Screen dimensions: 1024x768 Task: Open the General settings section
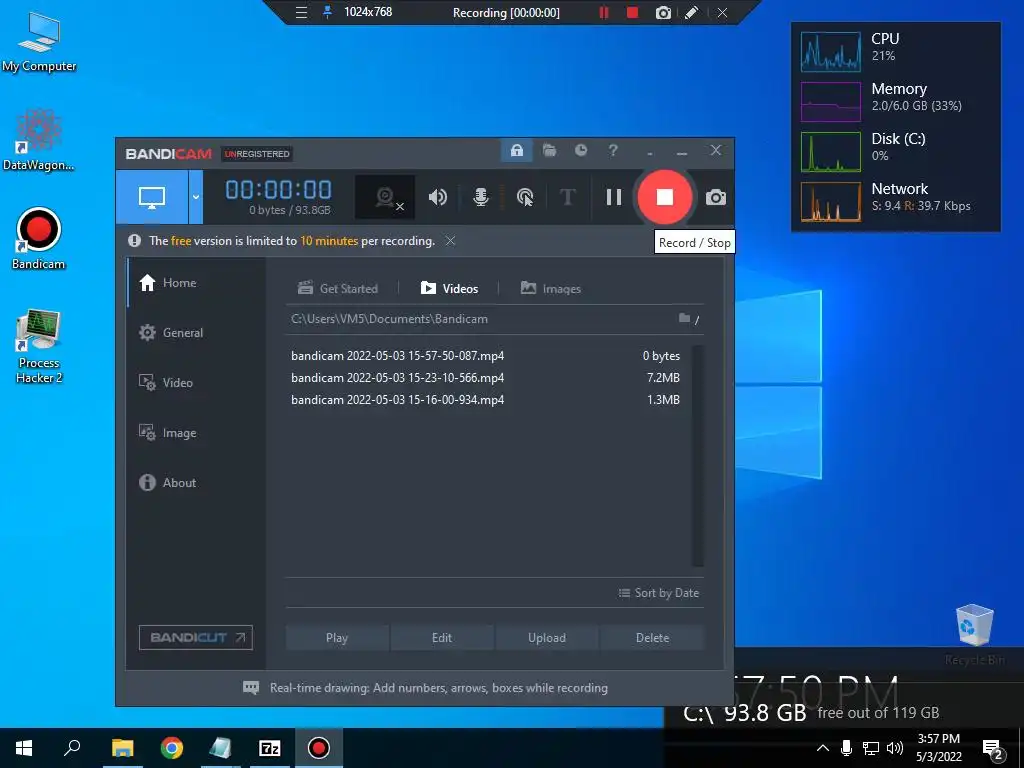pyautogui.click(x=197, y=332)
